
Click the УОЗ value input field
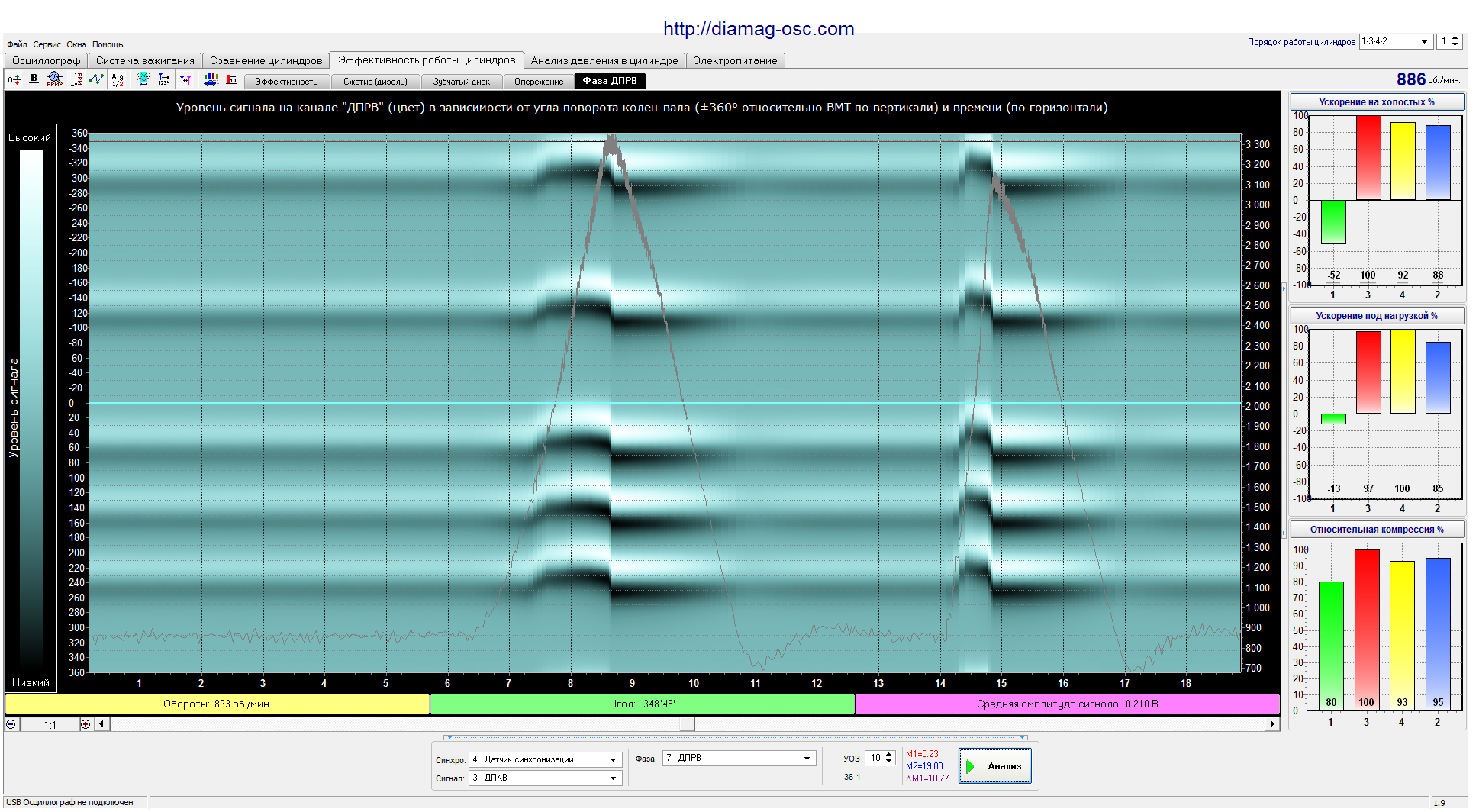click(875, 758)
